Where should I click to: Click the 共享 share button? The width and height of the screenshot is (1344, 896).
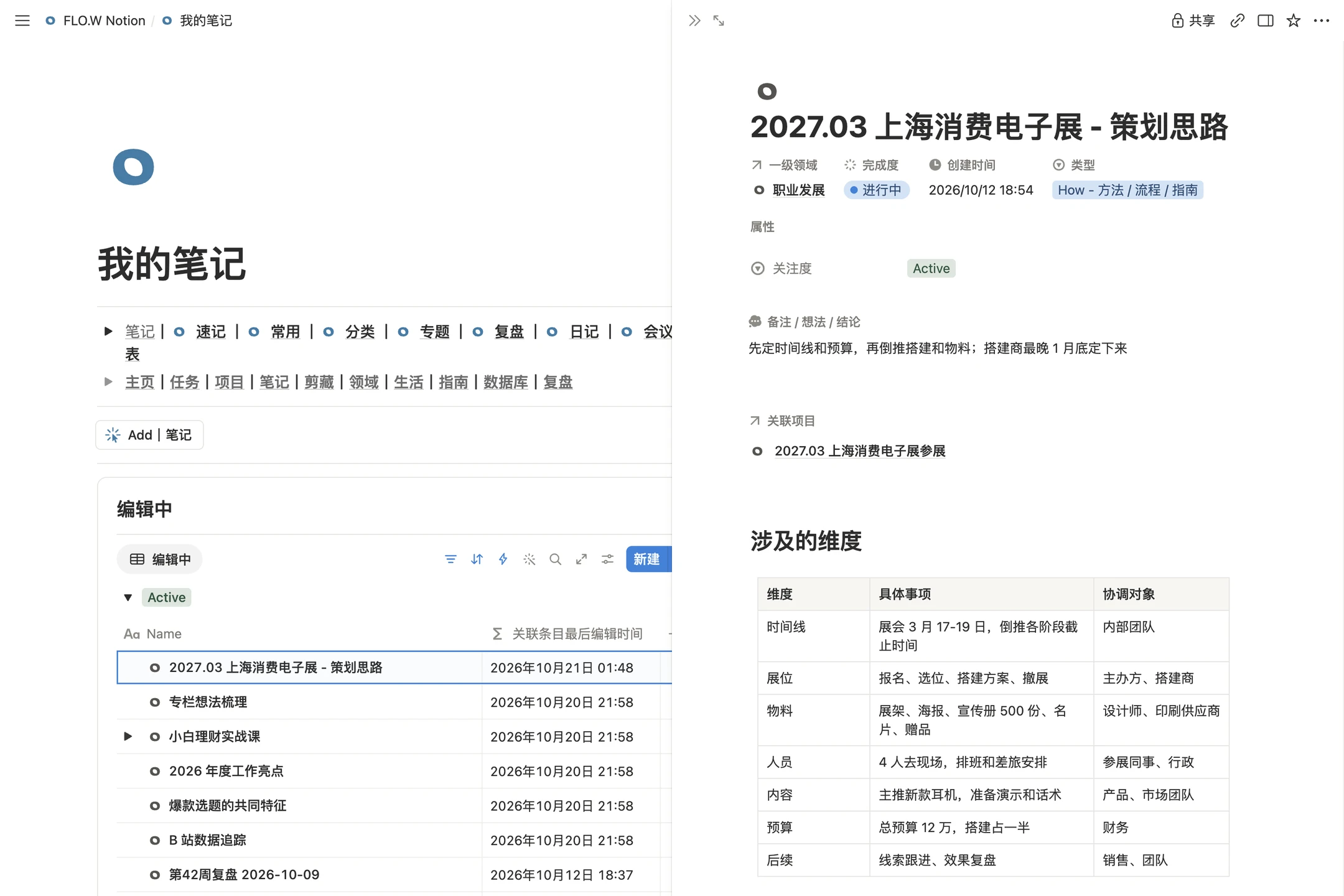[x=1193, y=21]
